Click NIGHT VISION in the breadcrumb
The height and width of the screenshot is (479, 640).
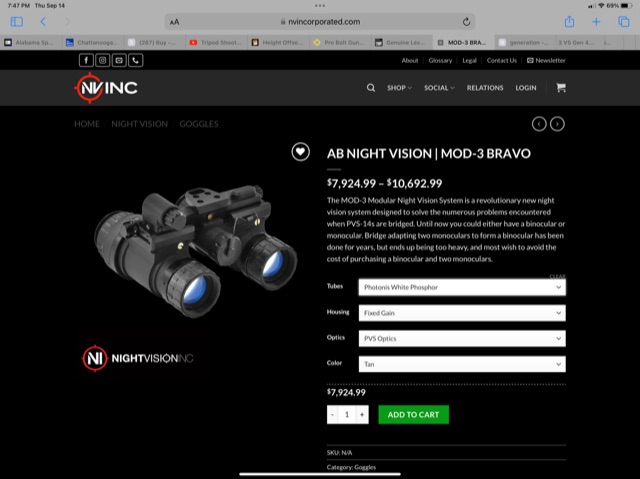click(140, 124)
